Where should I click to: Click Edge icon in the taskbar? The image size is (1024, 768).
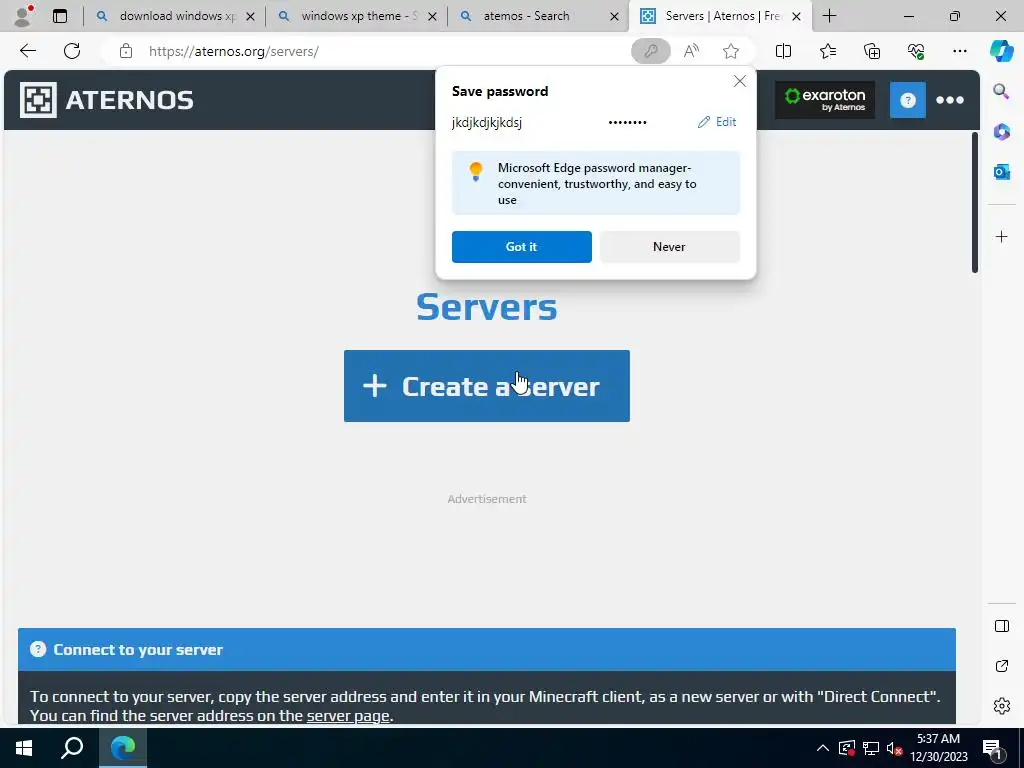122,748
